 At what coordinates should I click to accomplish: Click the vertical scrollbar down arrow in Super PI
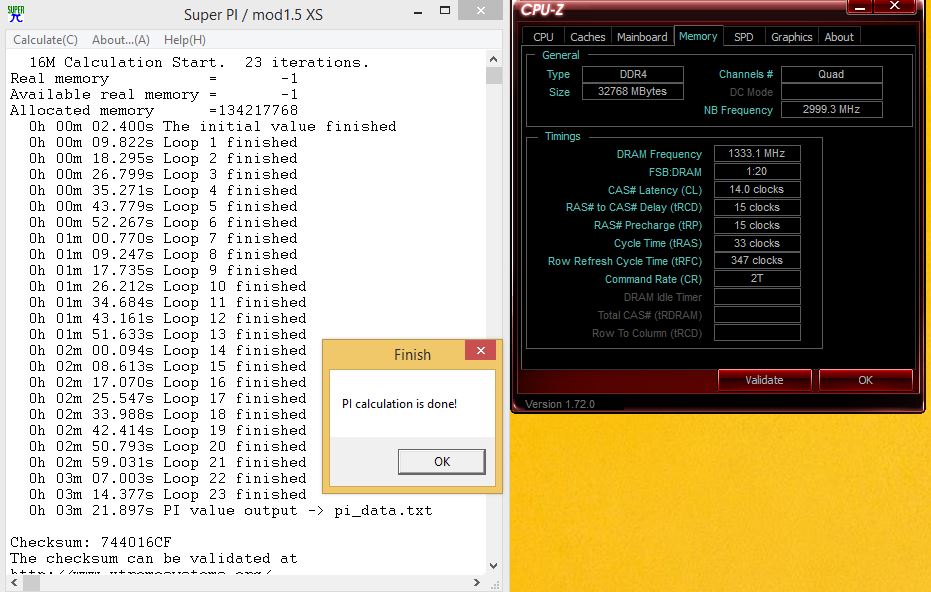[493, 566]
